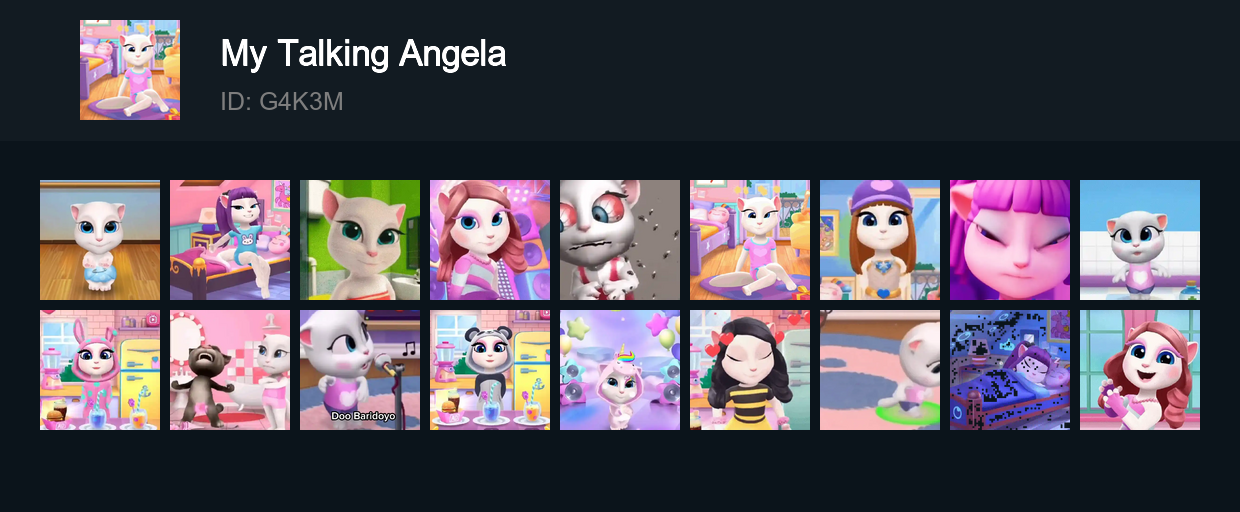Open the purple-haired Angela on bed thumbnail
Image resolution: width=1240 pixels, height=512 pixels.
[x=230, y=240]
